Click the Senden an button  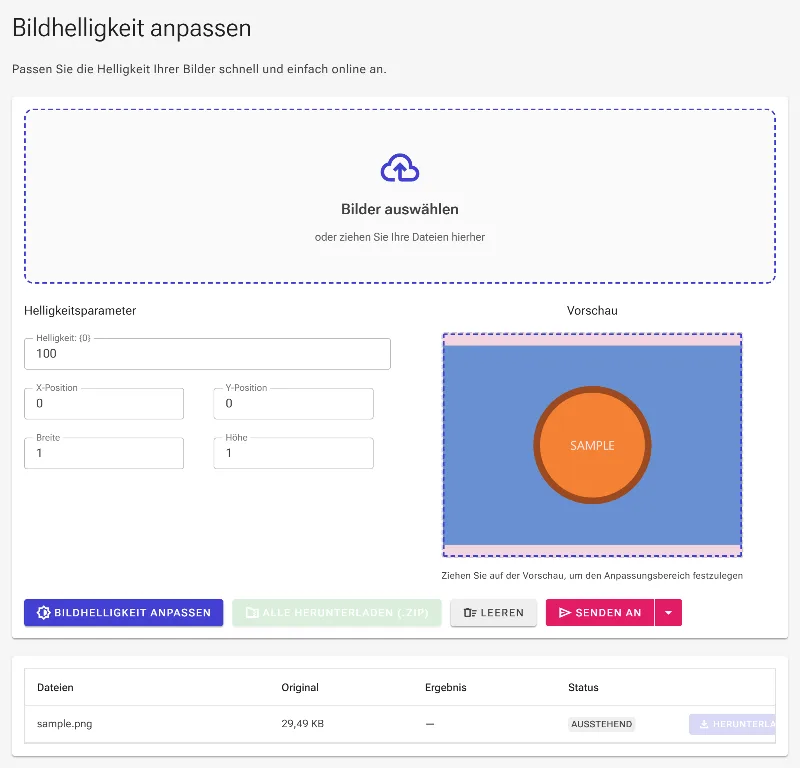(x=600, y=612)
